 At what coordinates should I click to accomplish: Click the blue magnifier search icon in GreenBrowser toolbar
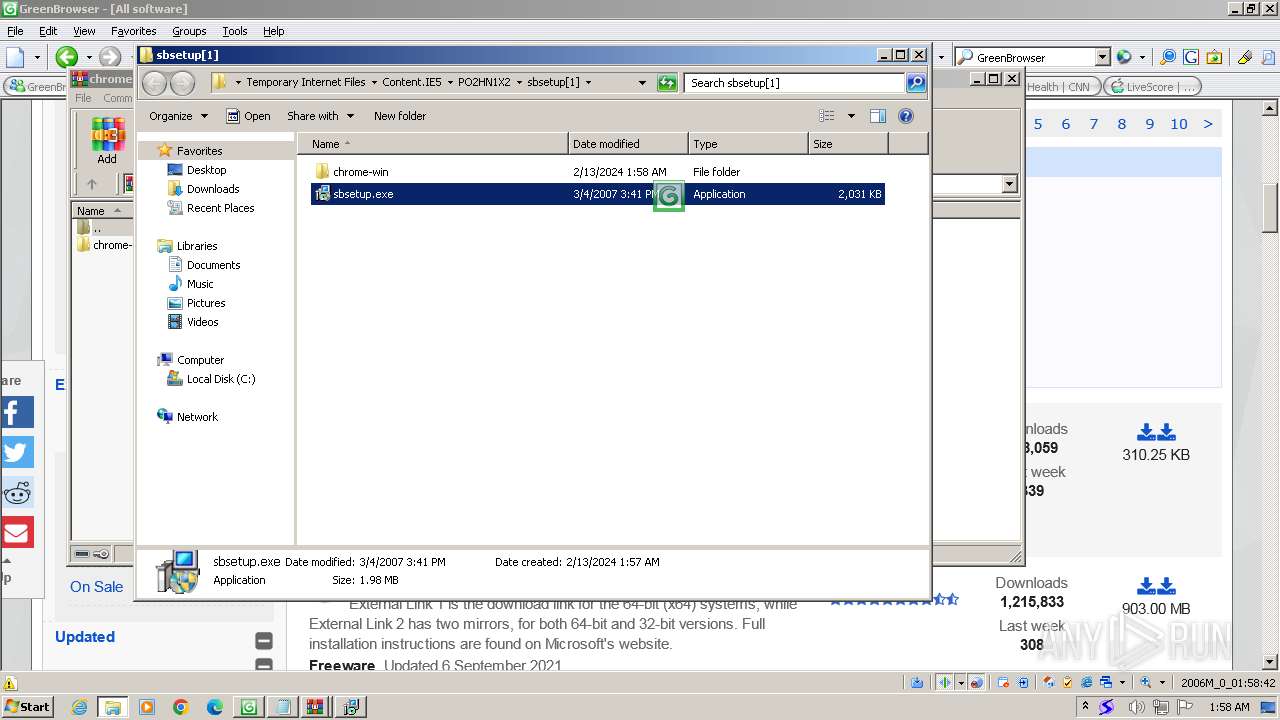[x=1167, y=57]
